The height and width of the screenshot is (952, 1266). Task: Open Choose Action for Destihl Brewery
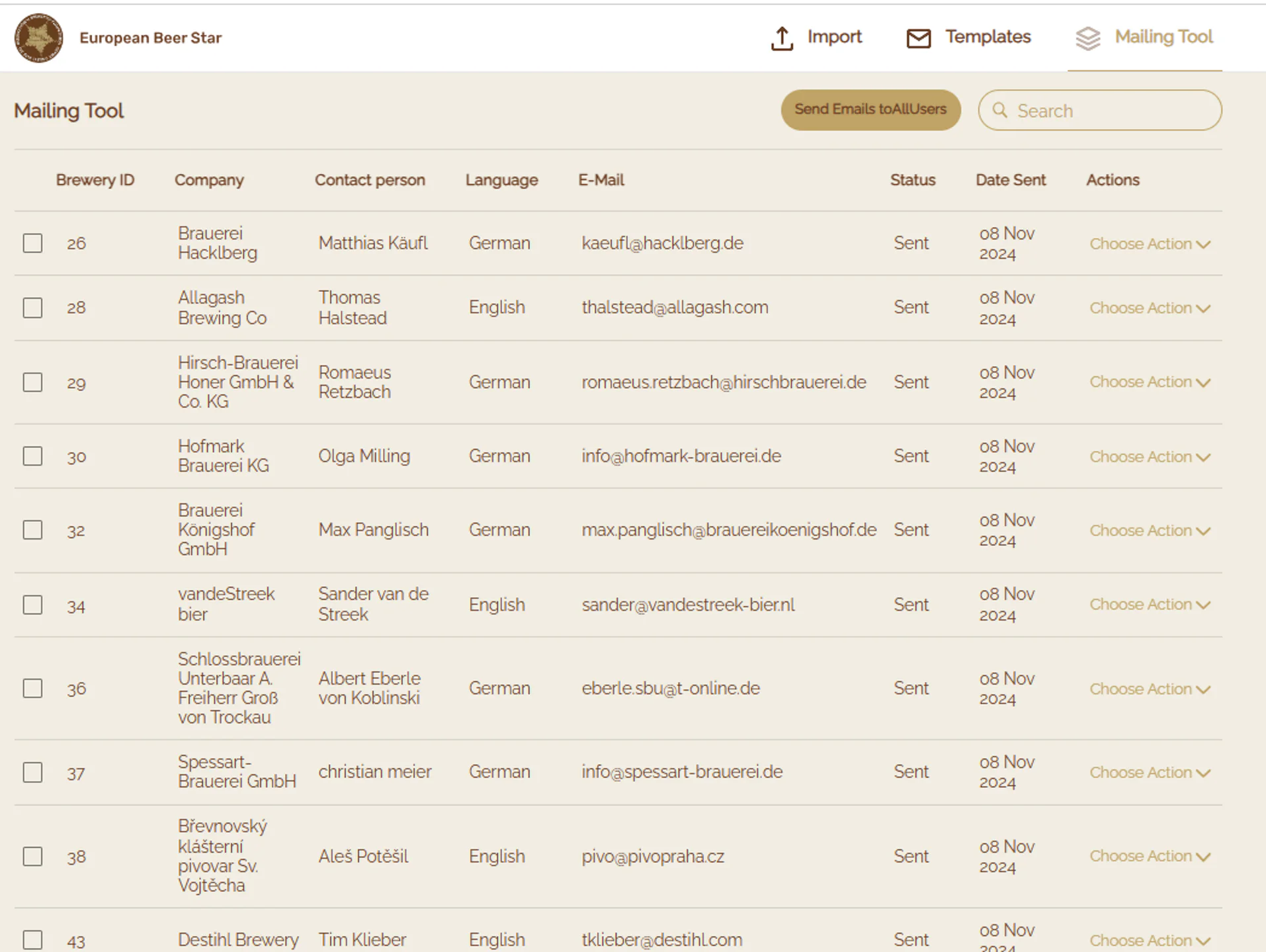[x=1150, y=941]
